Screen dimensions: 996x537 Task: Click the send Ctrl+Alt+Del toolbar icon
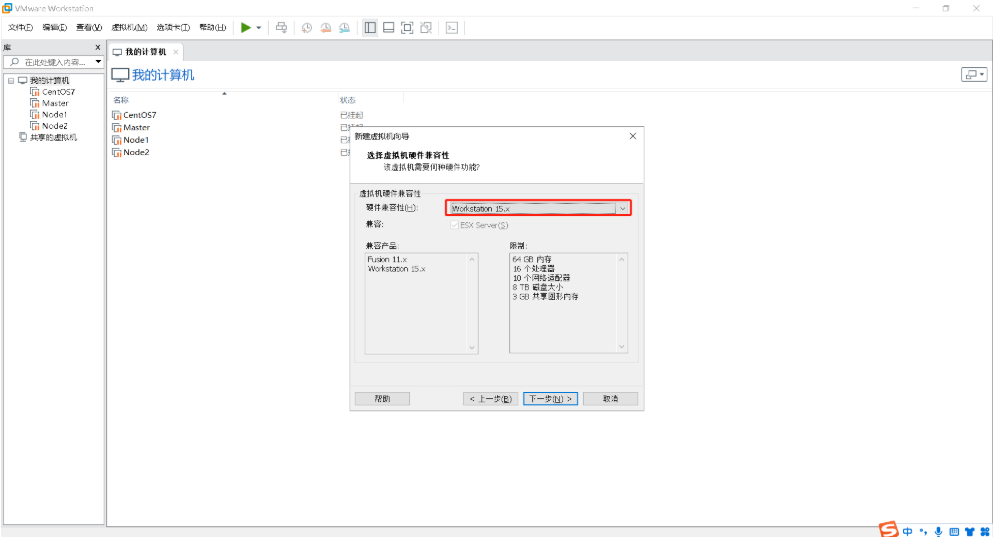281,27
